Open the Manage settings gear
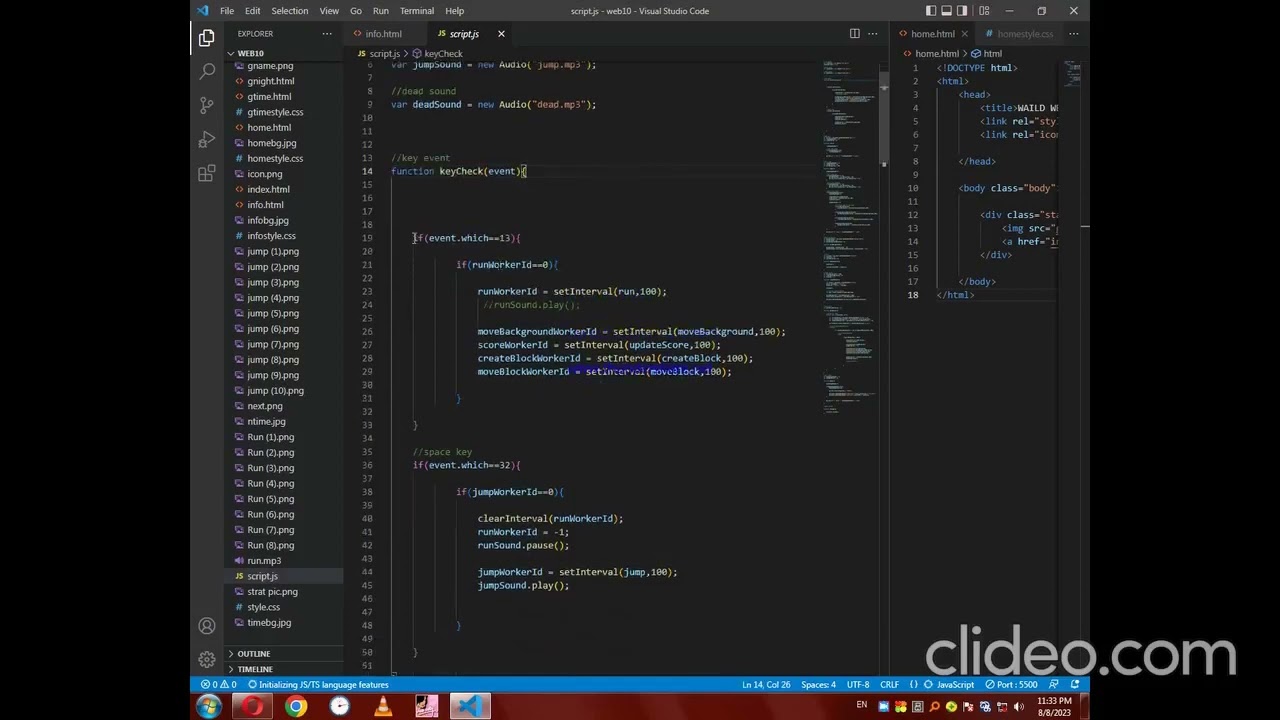 click(x=206, y=658)
